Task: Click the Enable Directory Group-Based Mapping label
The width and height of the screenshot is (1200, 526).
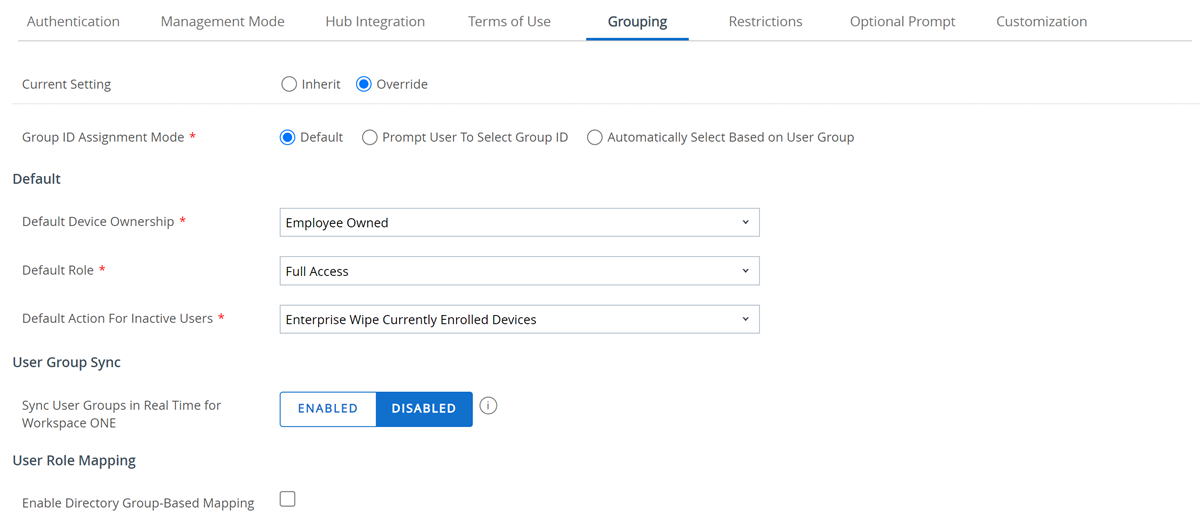Action: point(138,503)
